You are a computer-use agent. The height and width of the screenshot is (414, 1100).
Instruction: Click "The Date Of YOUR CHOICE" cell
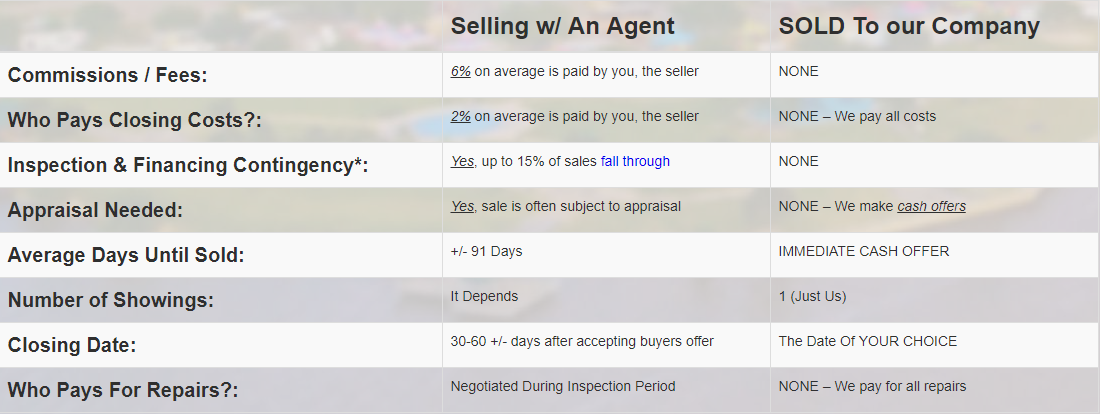pos(867,341)
